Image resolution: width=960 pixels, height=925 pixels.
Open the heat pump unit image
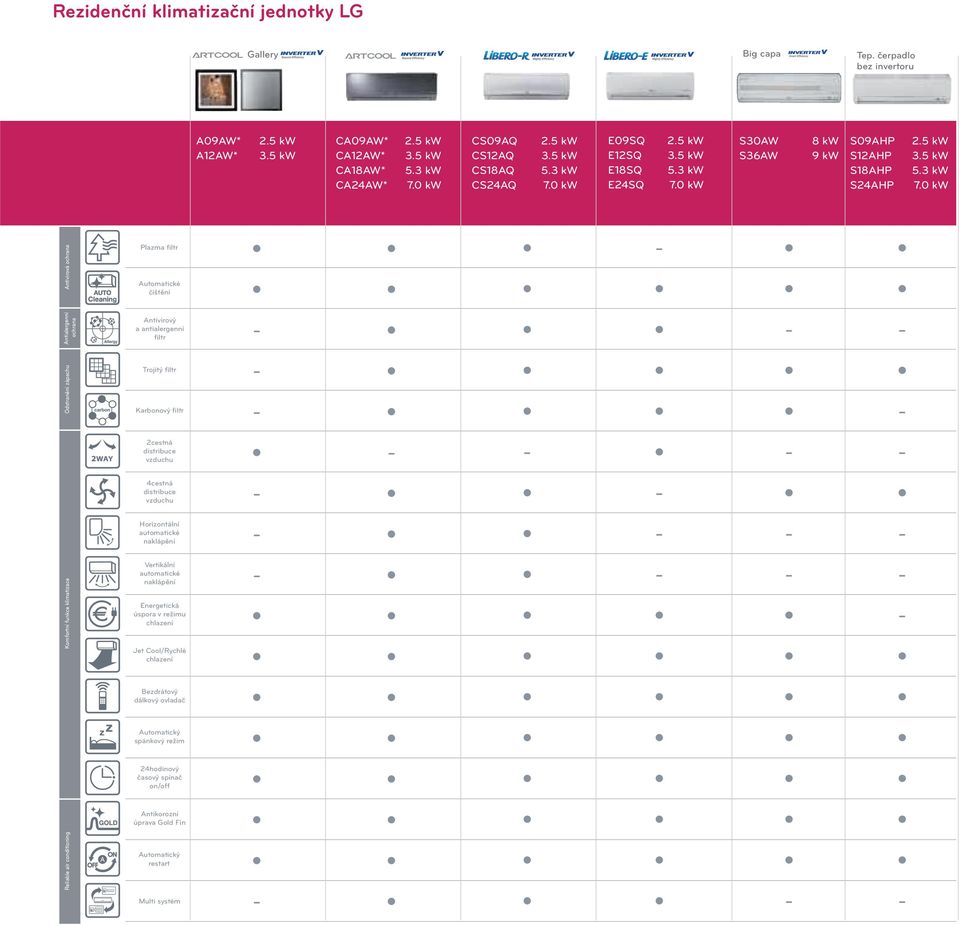pos(902,89)
